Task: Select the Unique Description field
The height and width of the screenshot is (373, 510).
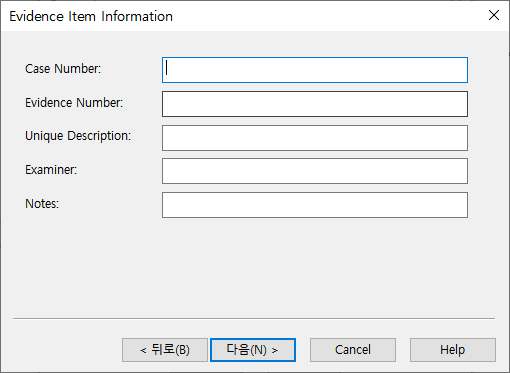Action: pyautogui.click(x=315, y=138)
